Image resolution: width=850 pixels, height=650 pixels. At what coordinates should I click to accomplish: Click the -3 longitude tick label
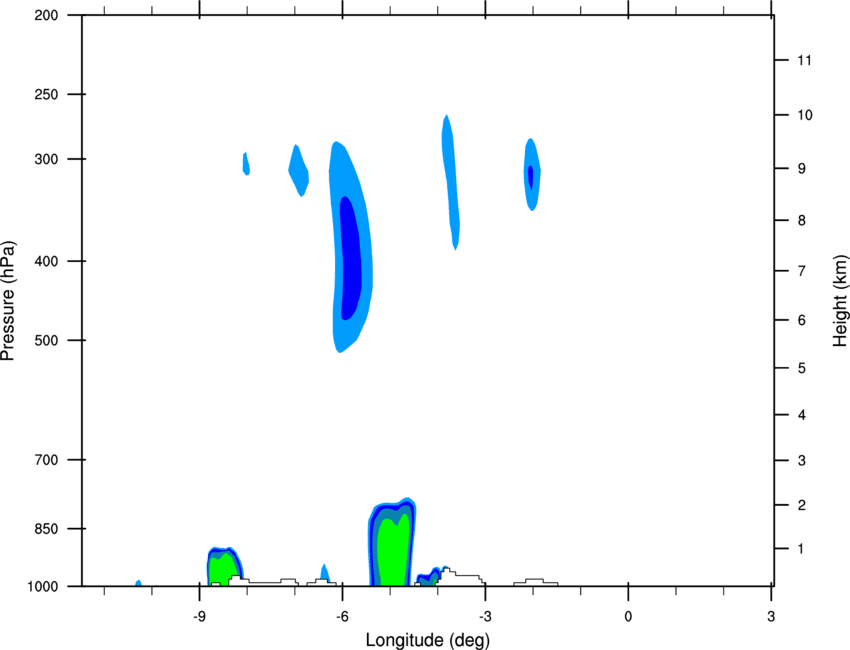(x=485, y=617)
